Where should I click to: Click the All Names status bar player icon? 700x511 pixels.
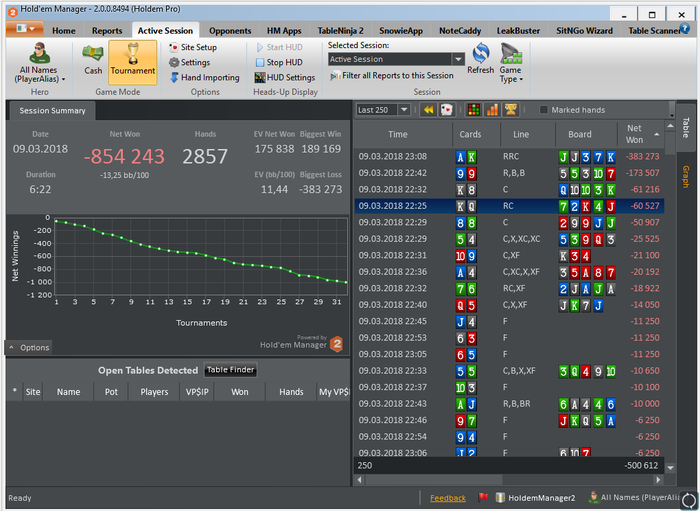tap(594, 497)
